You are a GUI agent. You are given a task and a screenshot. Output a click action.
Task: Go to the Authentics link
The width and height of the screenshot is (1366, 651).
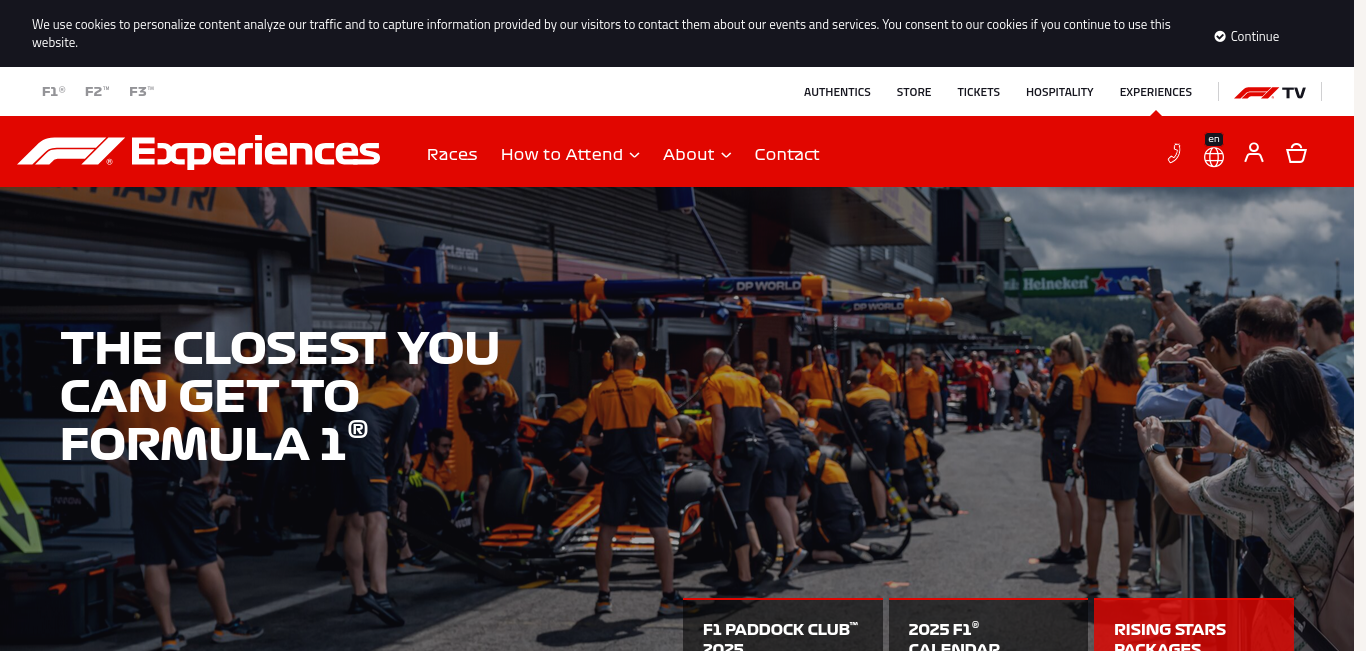[x=837, y=92]
